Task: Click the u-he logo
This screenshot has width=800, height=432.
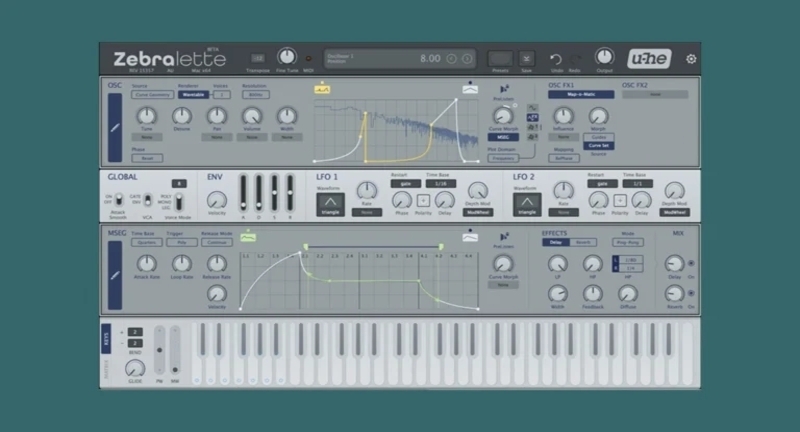Action: [x=649, y=59]
